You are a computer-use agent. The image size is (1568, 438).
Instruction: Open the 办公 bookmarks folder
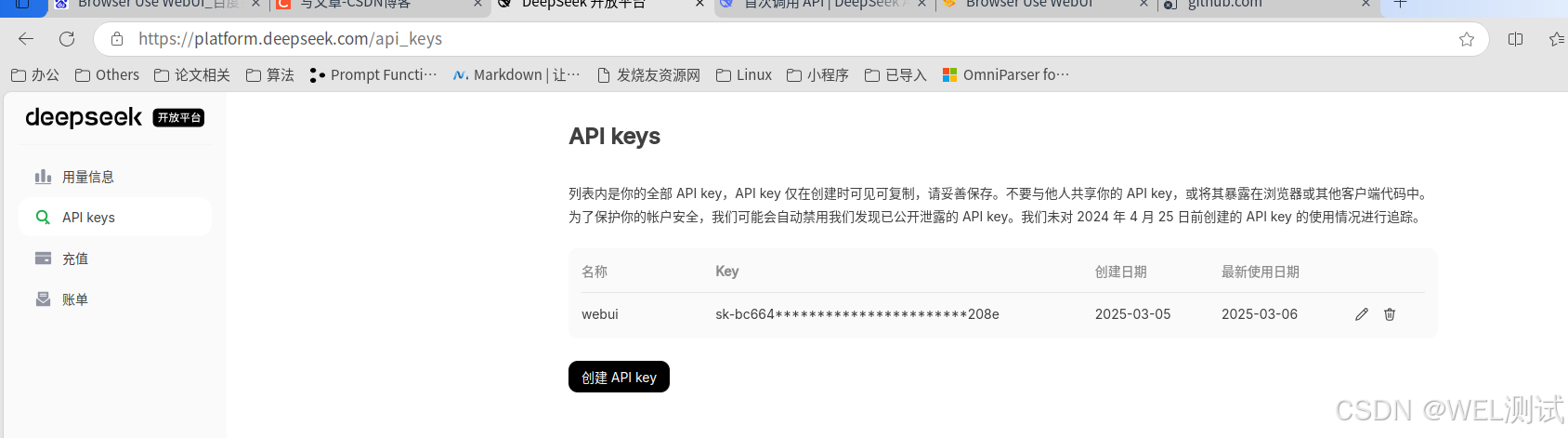tap(35, 75)
